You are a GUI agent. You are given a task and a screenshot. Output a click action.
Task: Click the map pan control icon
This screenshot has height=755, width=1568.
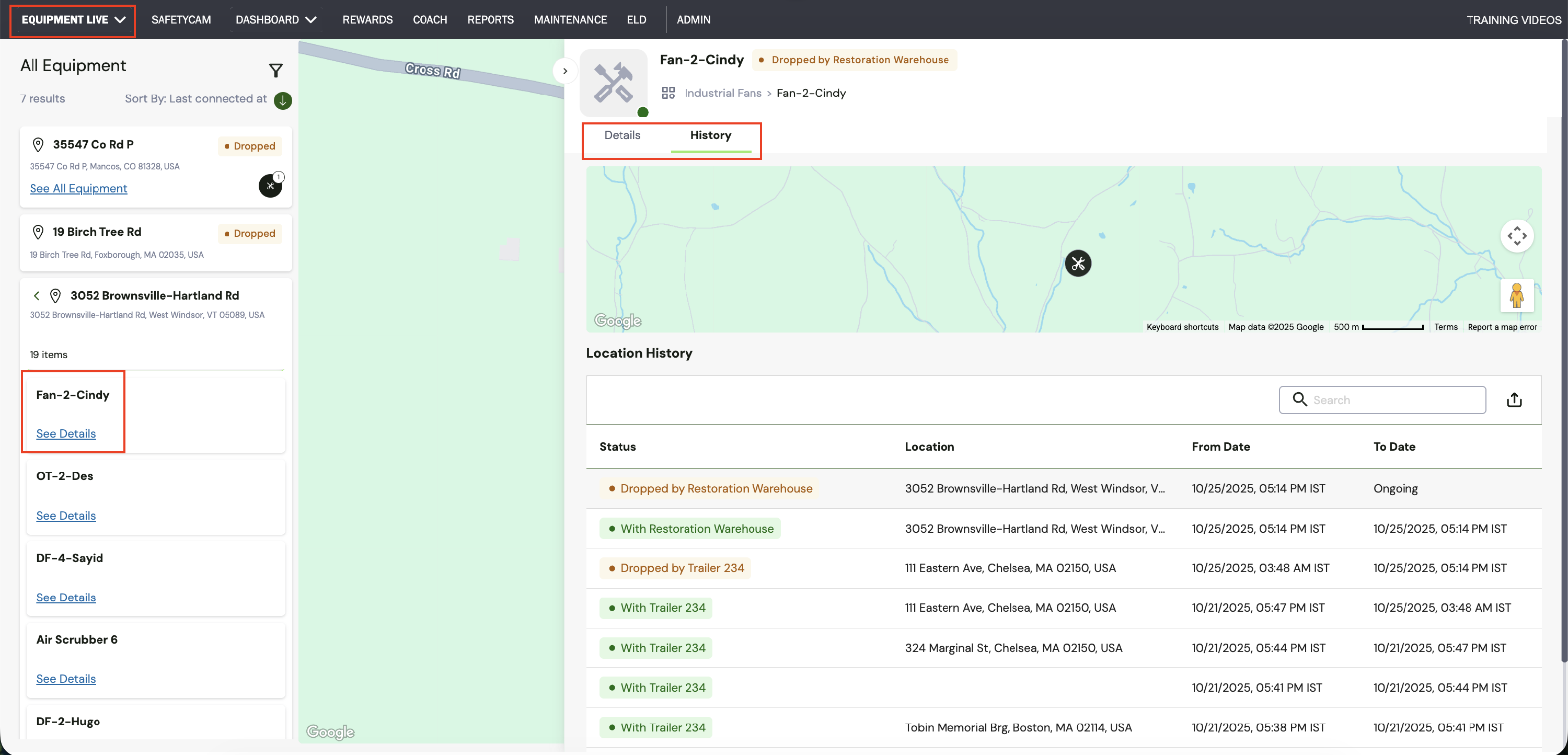coord(1516,236)
